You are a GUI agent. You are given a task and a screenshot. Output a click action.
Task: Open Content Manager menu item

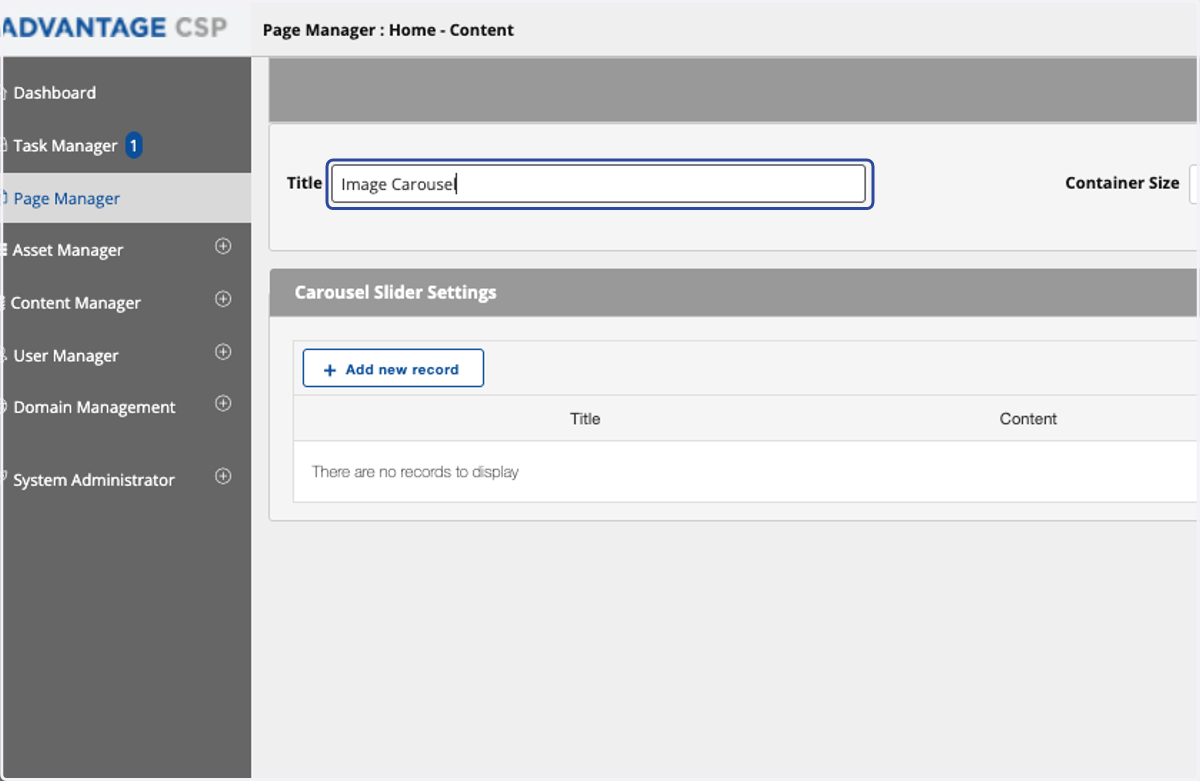click(76, 303)
